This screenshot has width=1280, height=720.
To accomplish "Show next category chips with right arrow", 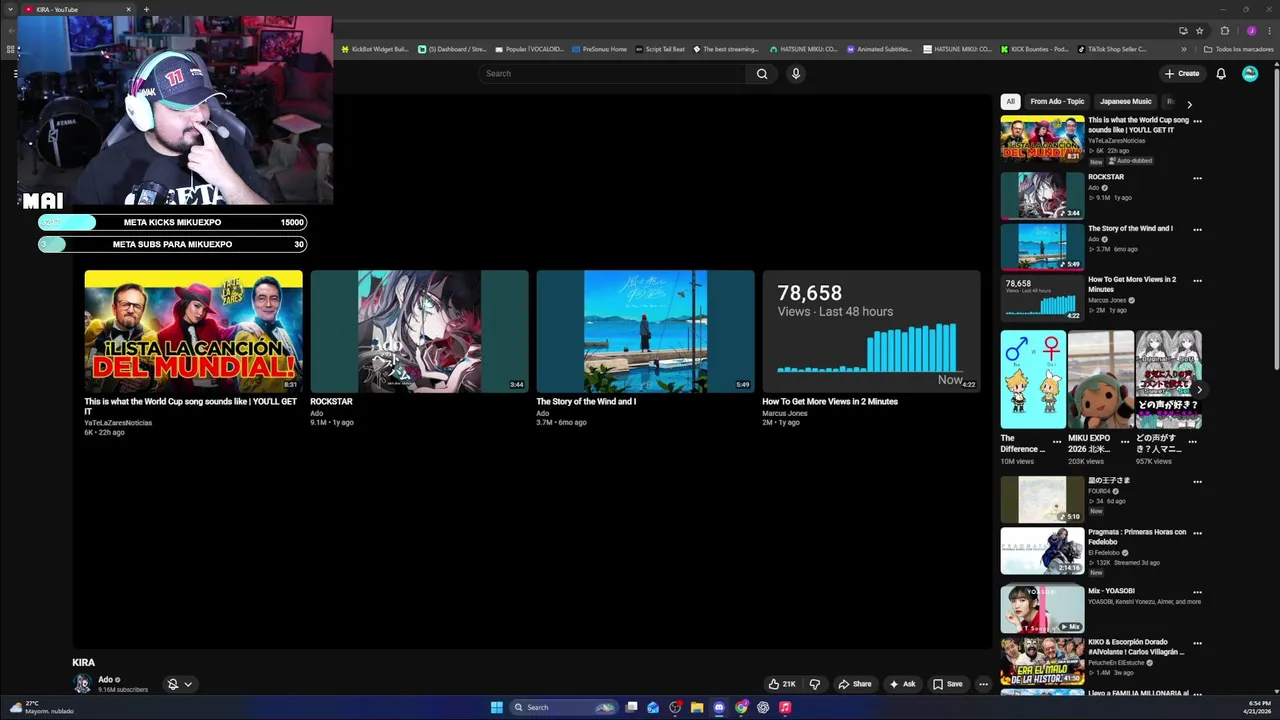I will pos(1189,103).
